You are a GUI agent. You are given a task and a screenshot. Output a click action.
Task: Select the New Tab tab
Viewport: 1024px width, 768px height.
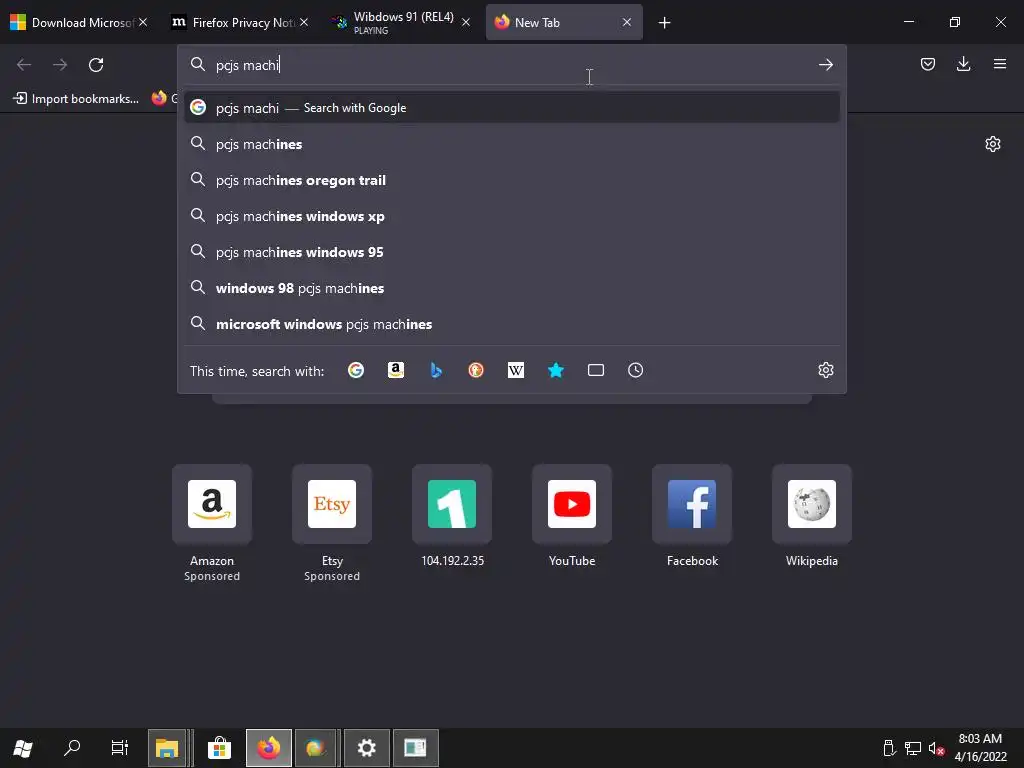555,23
